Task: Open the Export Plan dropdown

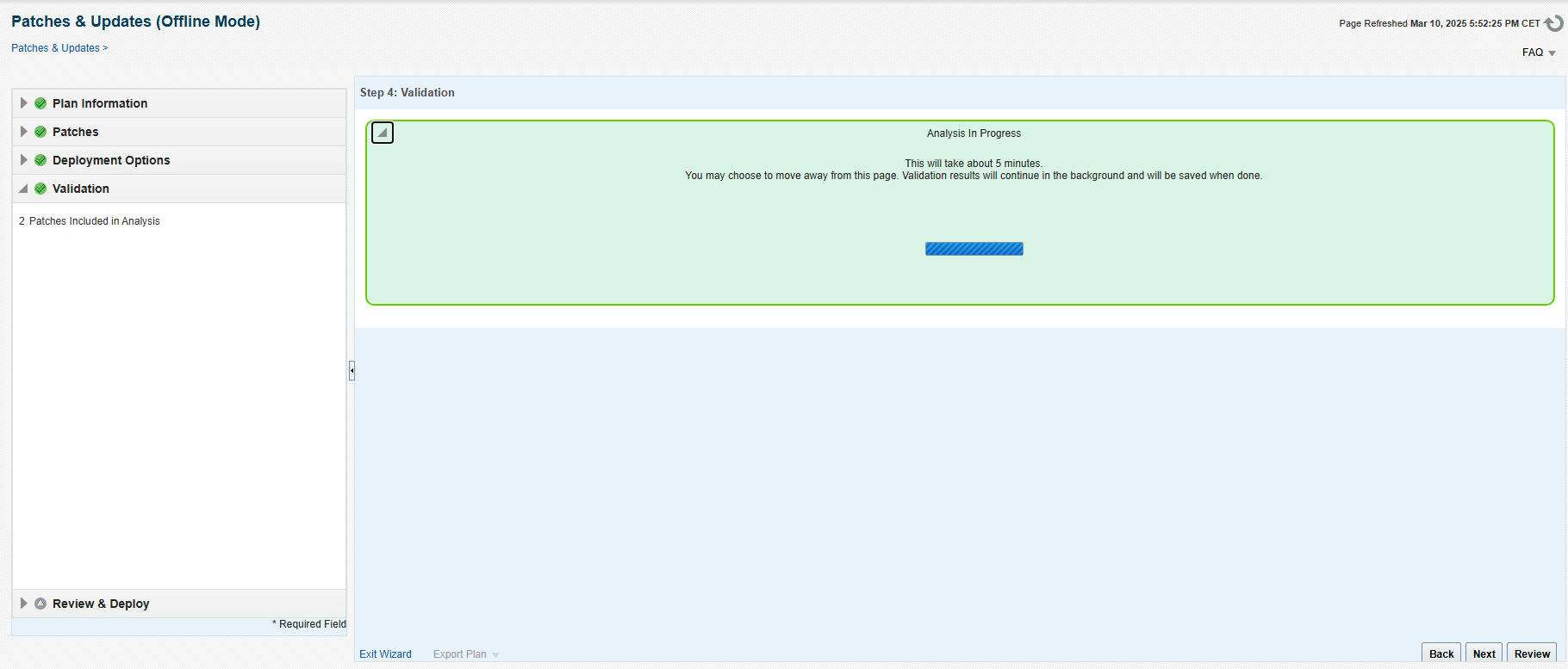Action: 466,654
